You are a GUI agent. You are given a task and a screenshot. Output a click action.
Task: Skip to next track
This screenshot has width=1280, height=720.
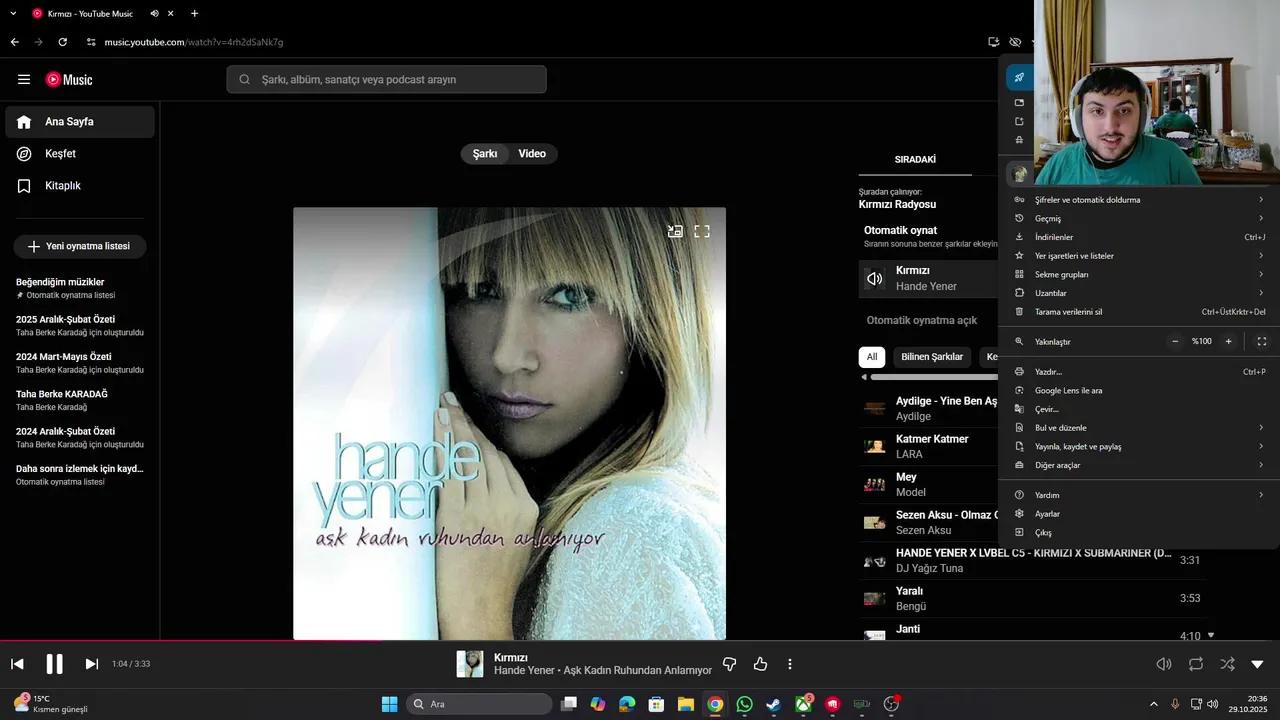pos(91,664)
